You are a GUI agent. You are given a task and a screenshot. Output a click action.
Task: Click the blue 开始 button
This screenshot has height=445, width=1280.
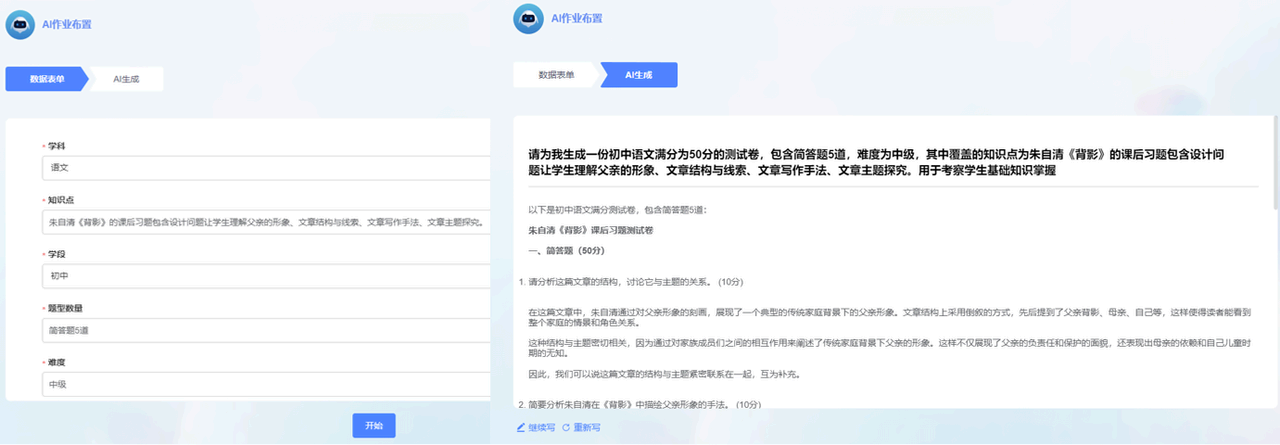coord(374,425)
